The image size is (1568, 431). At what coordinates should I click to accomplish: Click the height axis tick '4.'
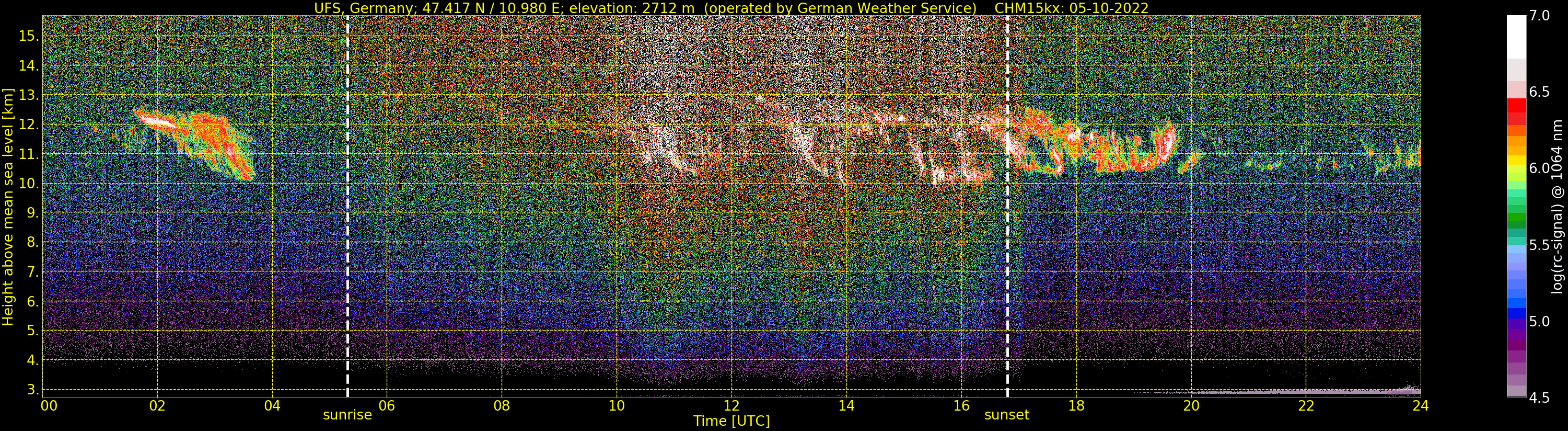pyautogui.click(x=32, y=360)
